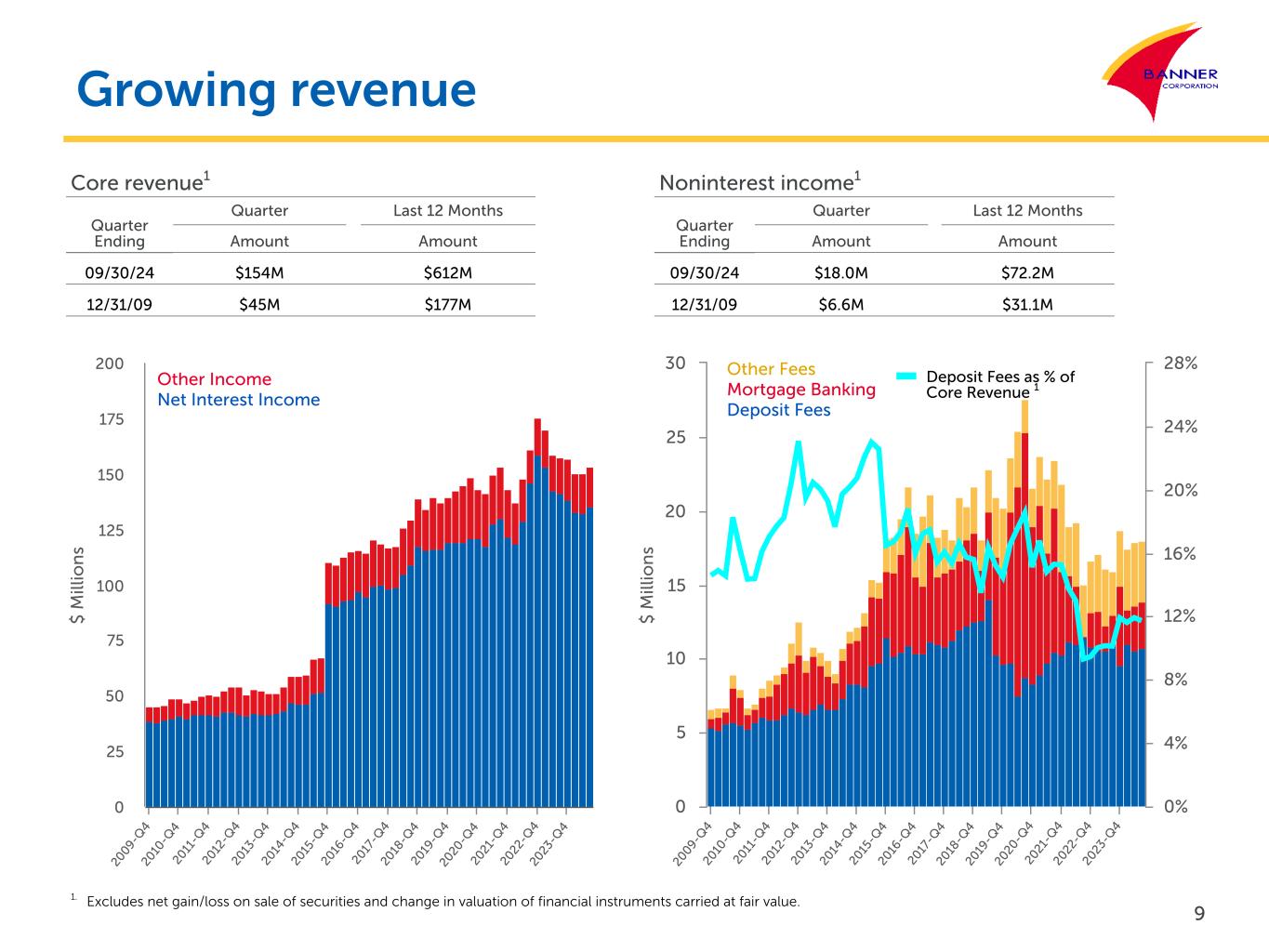Click the page number 9
The width and height of the screenshot is (1269, 952).
1198,914
